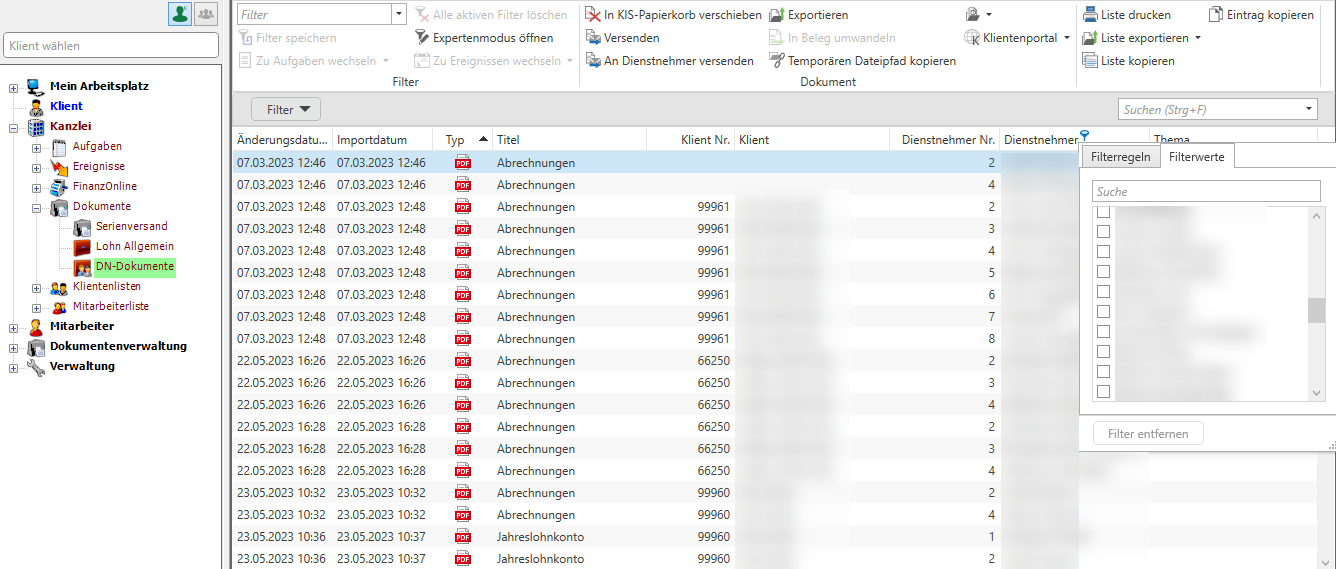Tick the last visible checkbox in Filterwerte list

click(1104, 391)
